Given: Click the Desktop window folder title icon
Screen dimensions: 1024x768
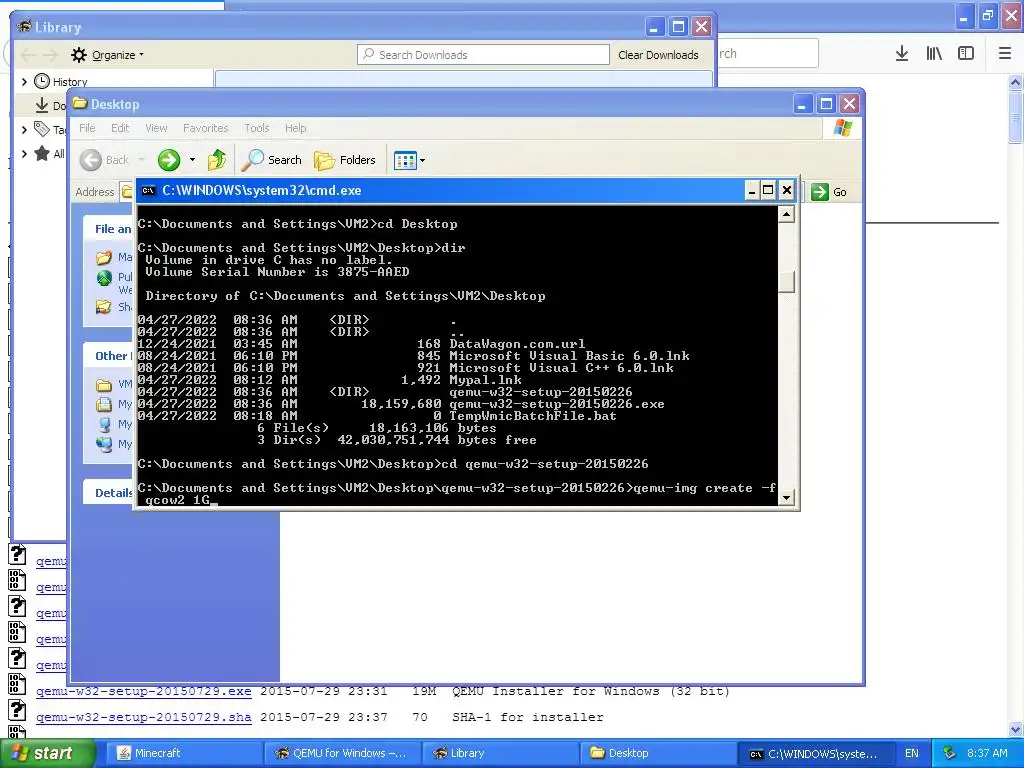Looking at the screenshot, I should [x=80, y=103].
